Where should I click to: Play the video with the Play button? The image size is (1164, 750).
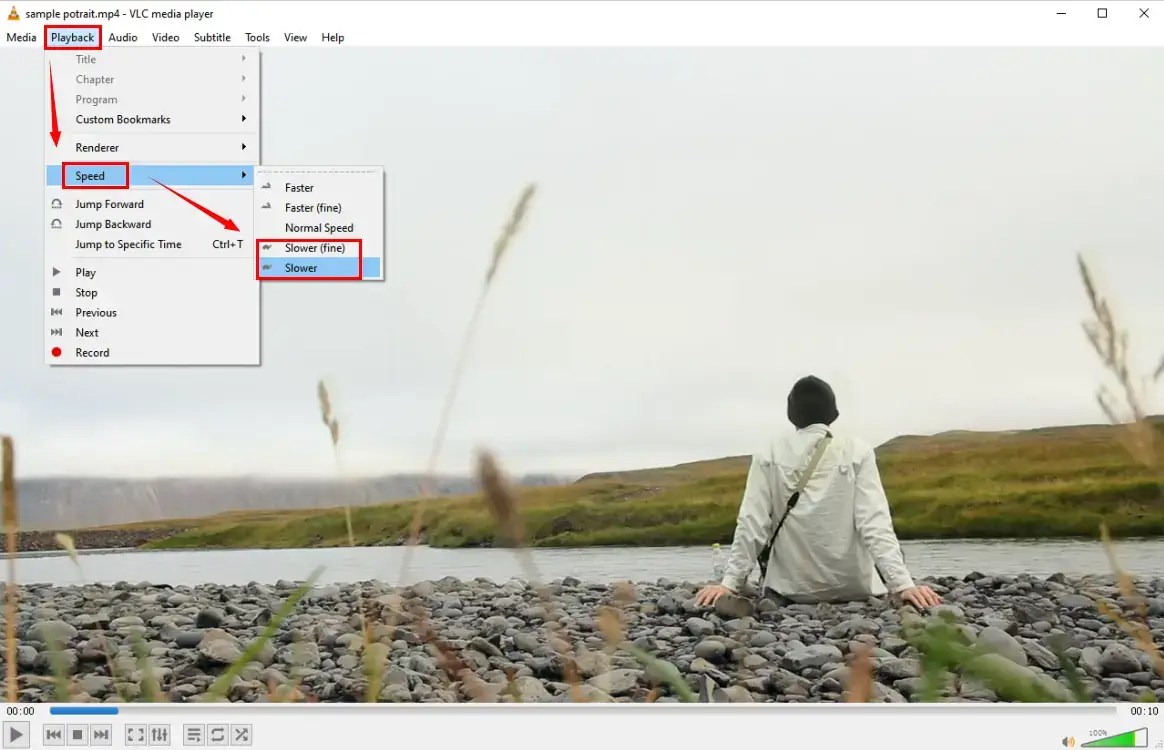point(16,734)
